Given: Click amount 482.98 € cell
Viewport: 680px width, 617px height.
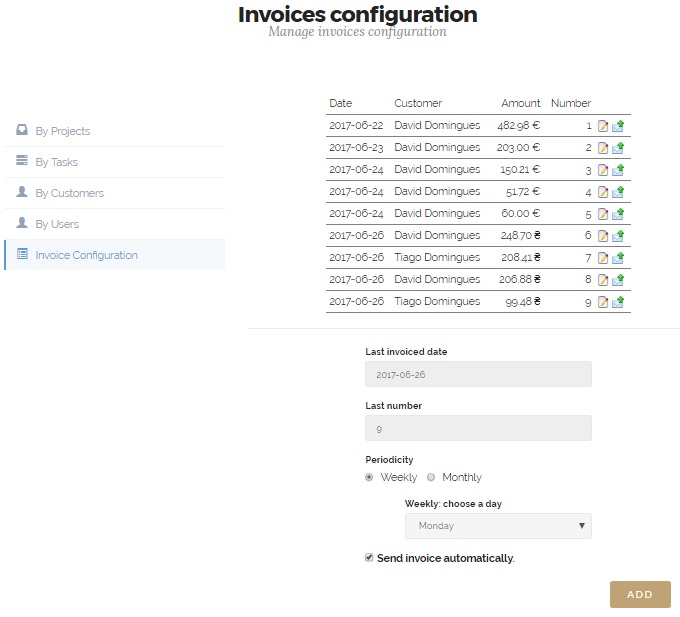Looking at the screenshot, I should [x=519, y=126].
